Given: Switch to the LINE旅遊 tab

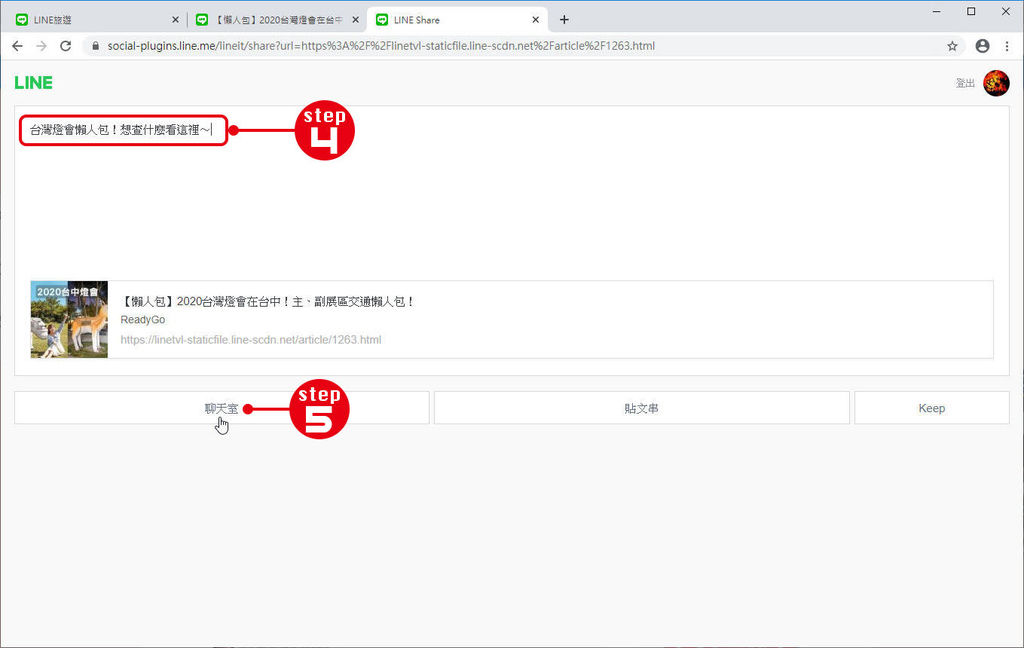Looking at the screenshot, I should (97, 20).
